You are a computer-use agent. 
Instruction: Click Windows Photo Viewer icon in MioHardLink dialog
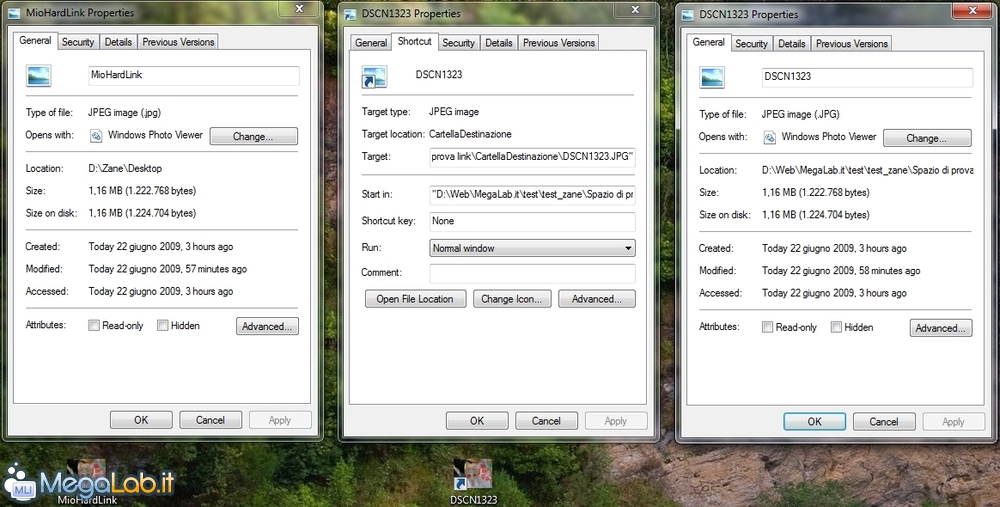point(97,136)
